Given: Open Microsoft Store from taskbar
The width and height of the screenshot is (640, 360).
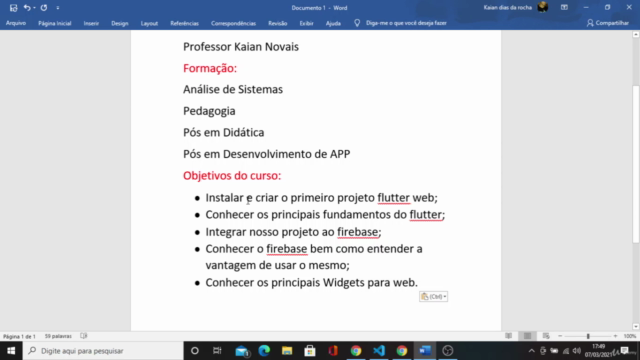Looking at the screenshot, I should [x=310, y=351].
